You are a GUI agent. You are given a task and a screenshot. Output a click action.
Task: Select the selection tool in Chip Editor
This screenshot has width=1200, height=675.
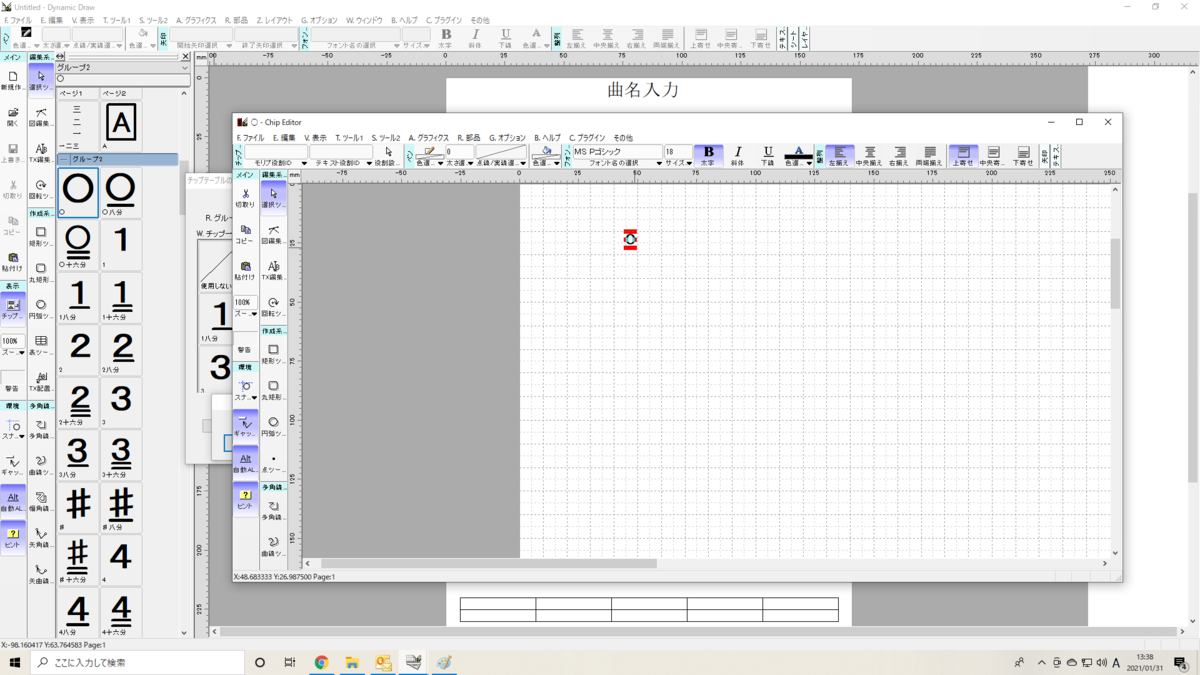[273, 198]
